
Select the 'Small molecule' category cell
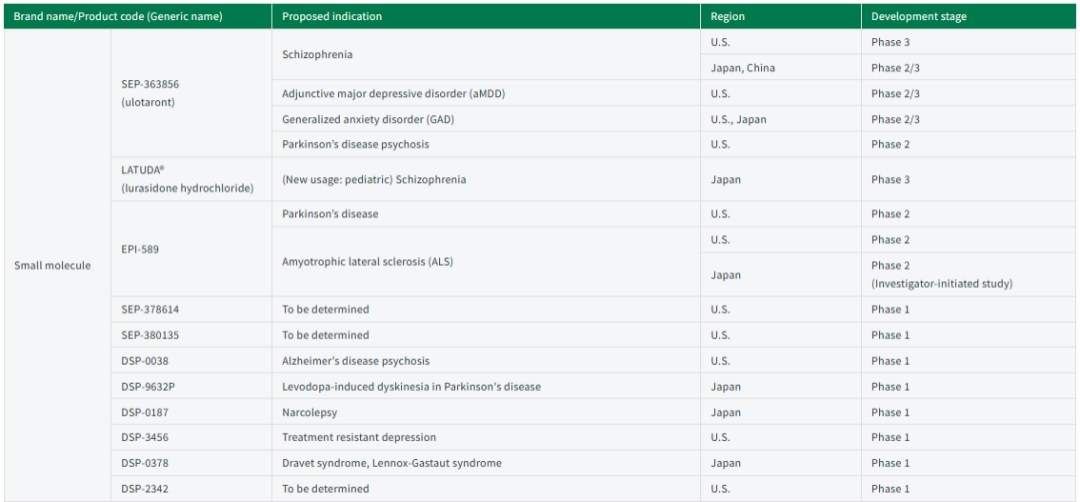pos(52,265)
